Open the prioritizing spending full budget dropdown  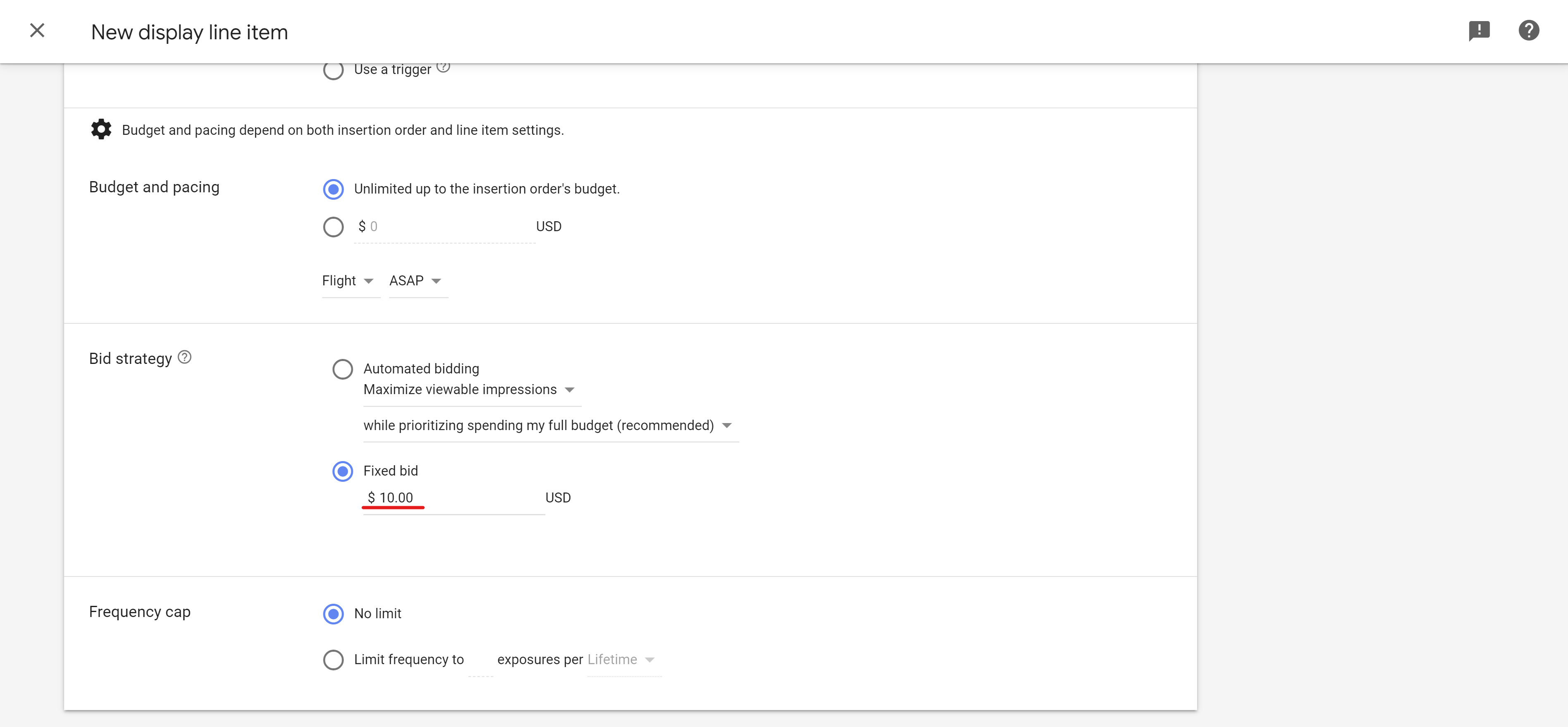(x=548, y=426)
